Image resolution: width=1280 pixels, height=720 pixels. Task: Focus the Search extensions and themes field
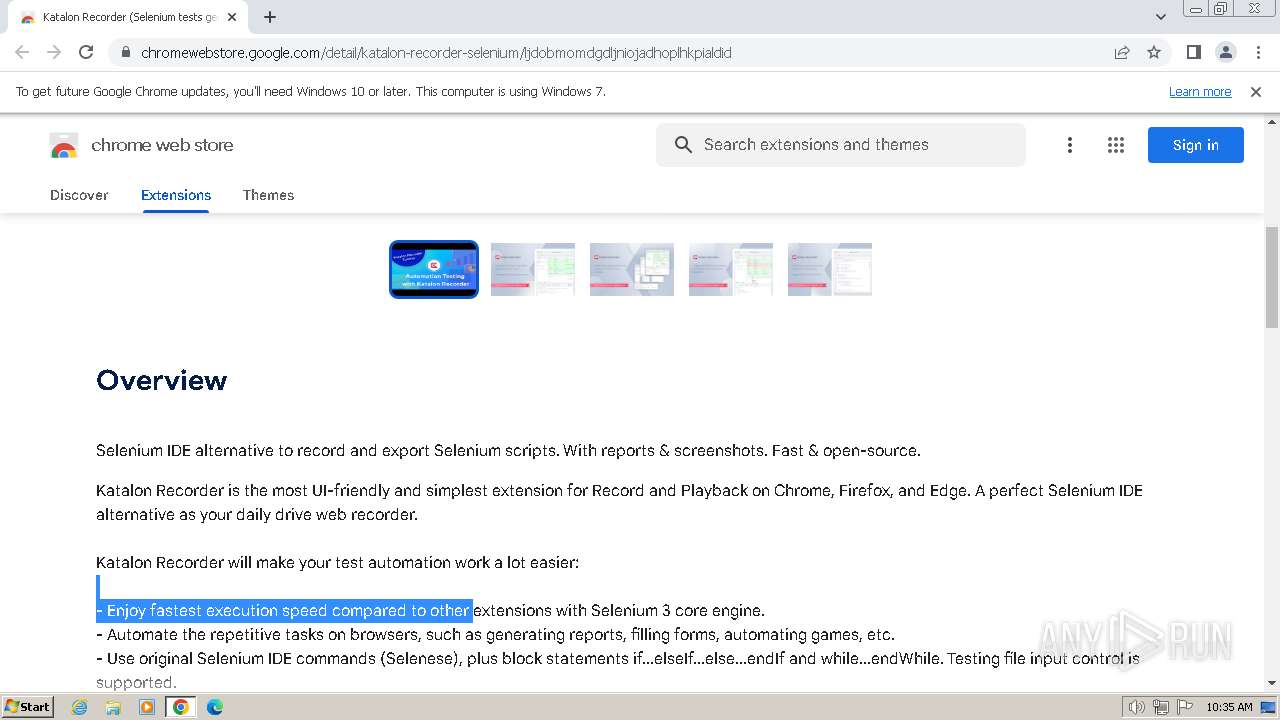point(841,145)
